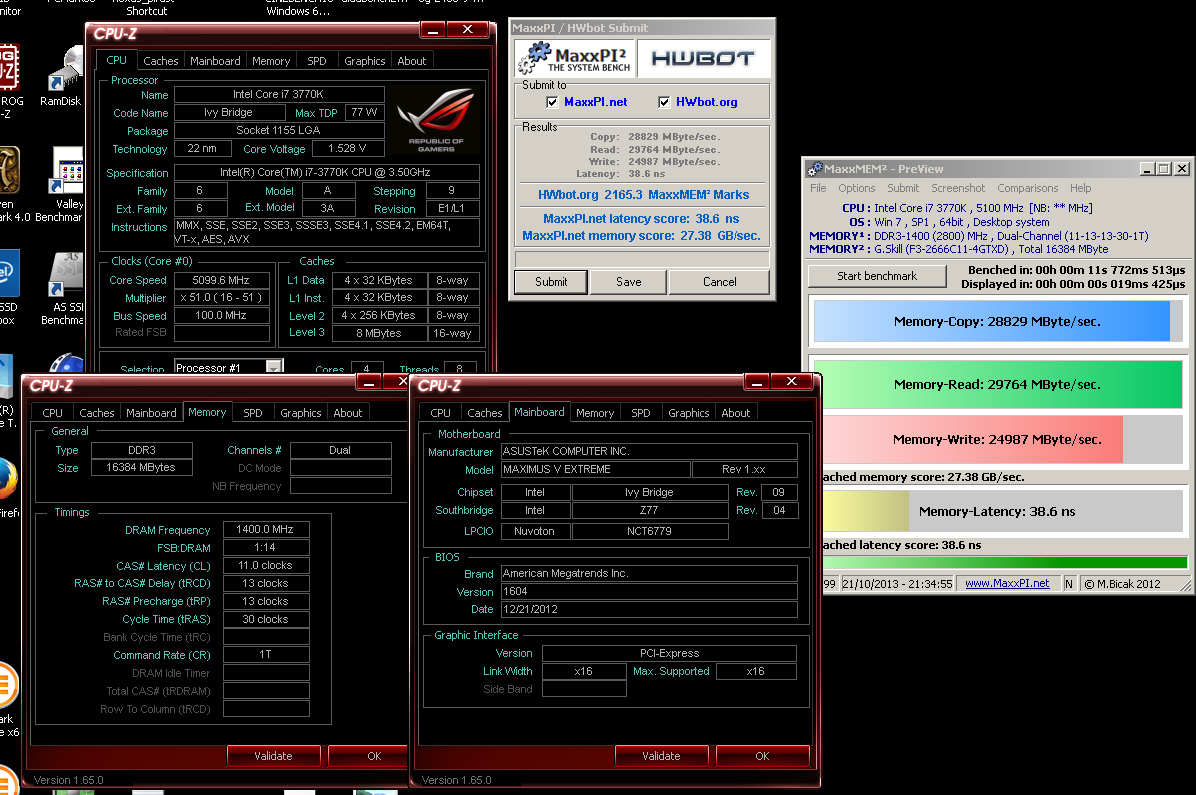Open Mainboard tab in top CPU-Z window
Image resolution: width=1196 pixels, height=795 pixels.
point(215,61)
